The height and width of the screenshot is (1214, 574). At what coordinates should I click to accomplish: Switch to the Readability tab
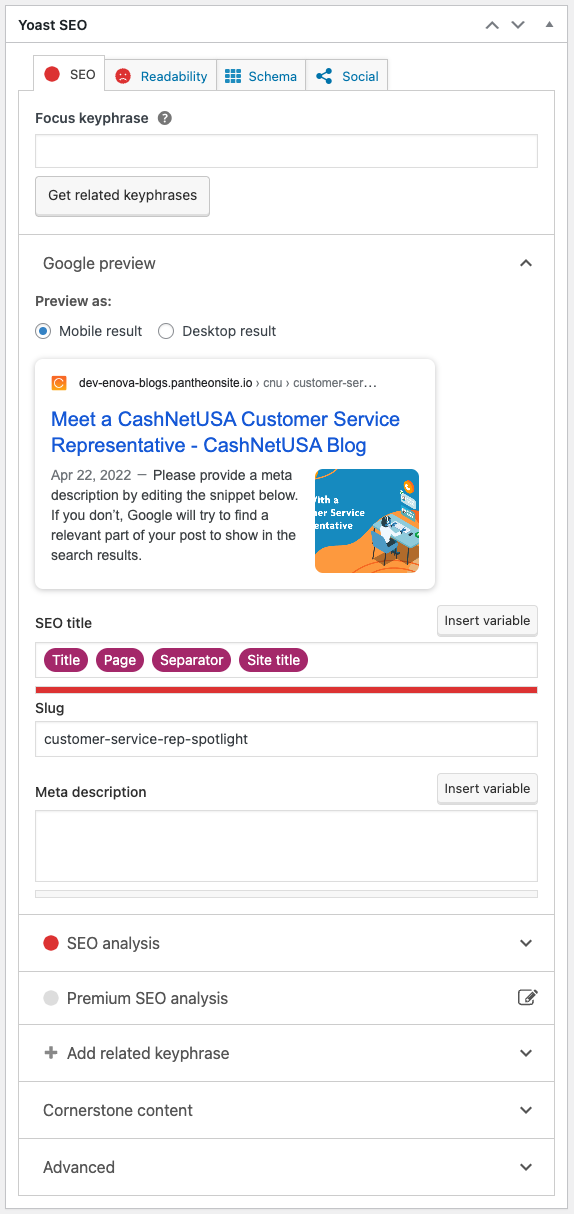[161, 76]
